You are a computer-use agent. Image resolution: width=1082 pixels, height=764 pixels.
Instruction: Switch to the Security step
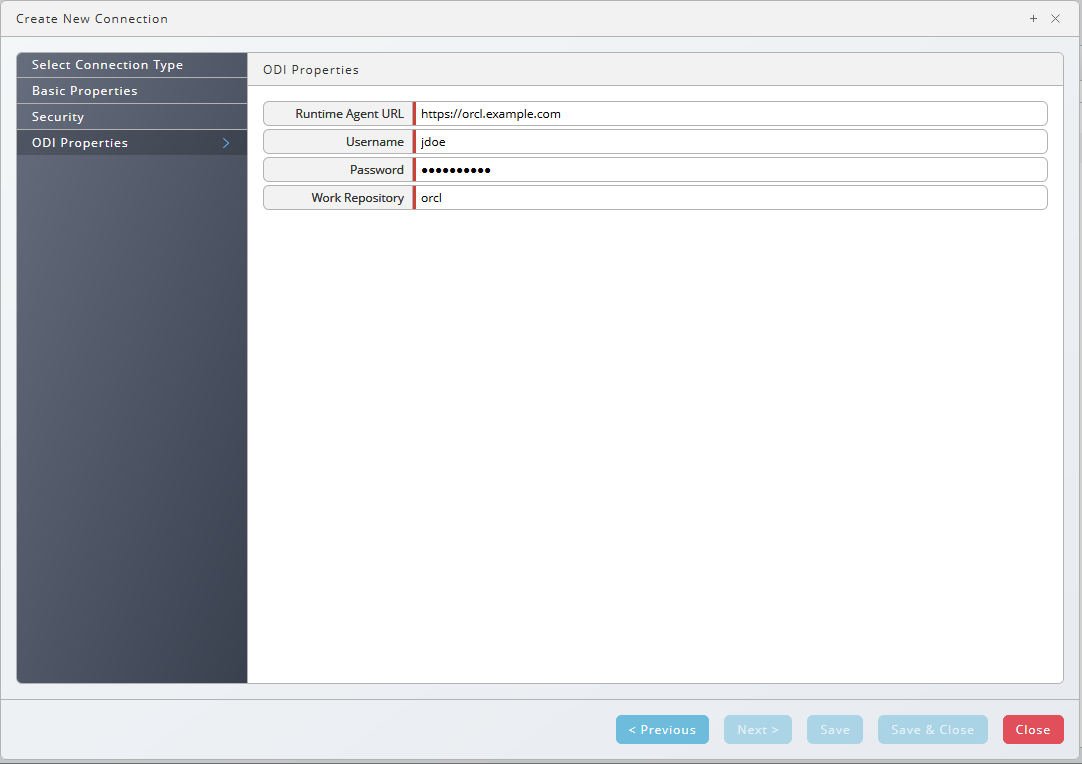click(x=132, y=117)
